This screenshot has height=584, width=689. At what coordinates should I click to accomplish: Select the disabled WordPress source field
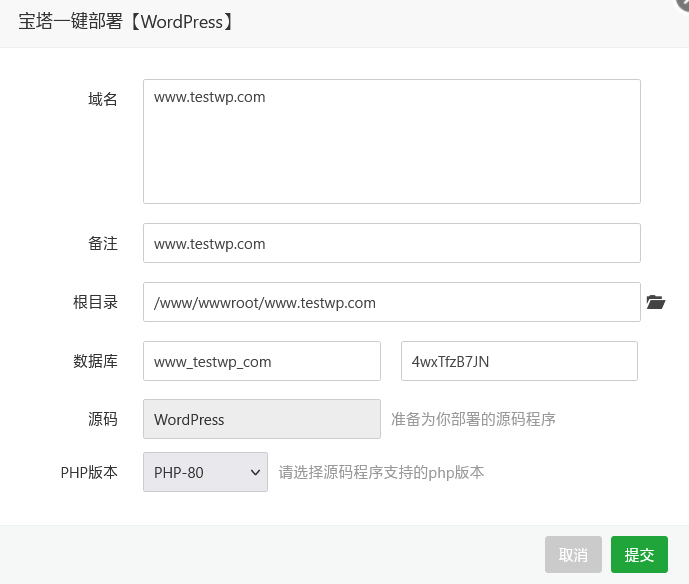click(262, 419)
